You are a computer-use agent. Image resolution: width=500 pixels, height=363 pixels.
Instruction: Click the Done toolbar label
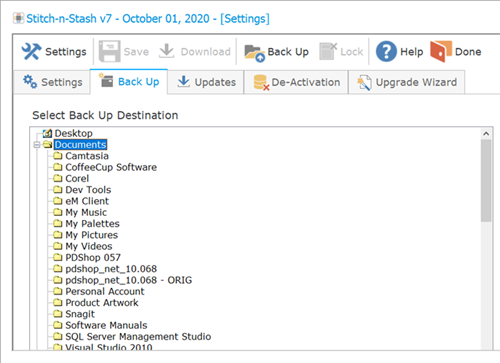(x=468, y=52)
